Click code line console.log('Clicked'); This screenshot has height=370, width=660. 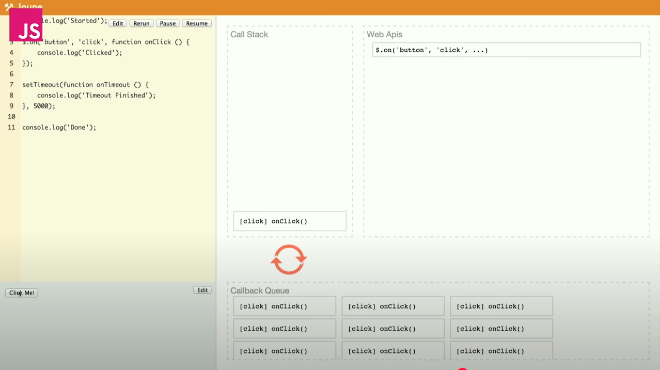click(x=80, y=53)
